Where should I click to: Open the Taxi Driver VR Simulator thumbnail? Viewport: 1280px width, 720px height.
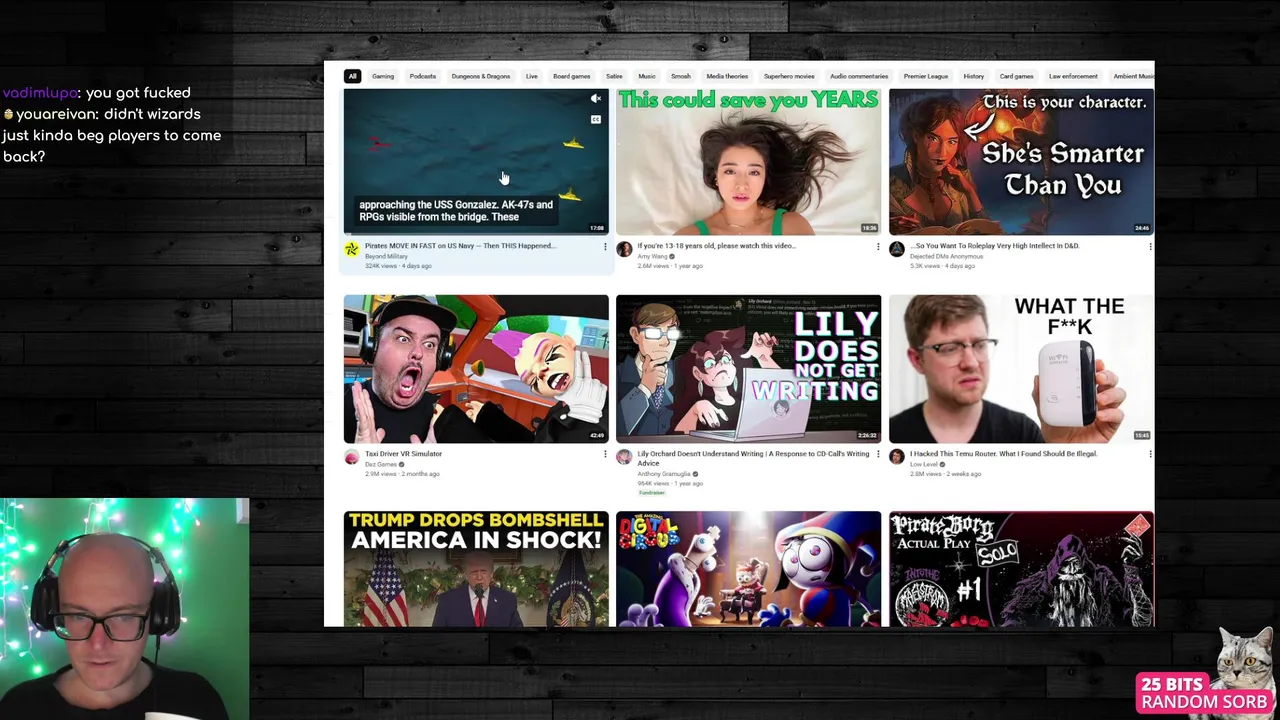click(x=476, y=369)
